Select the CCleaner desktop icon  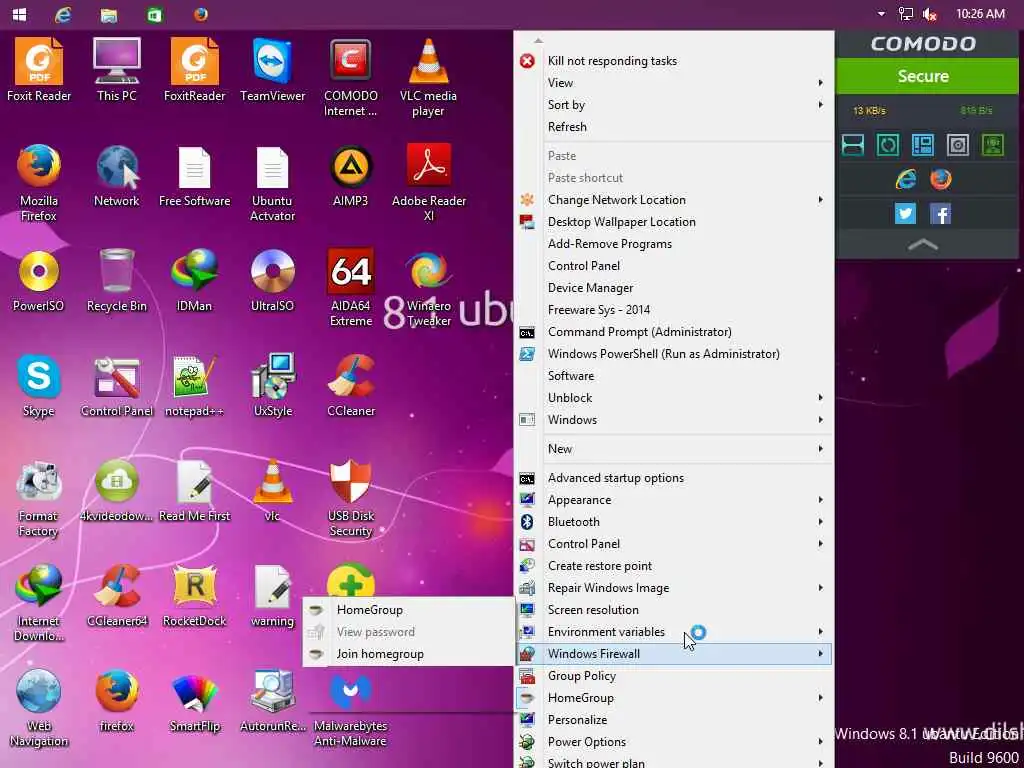click(351, 385)
